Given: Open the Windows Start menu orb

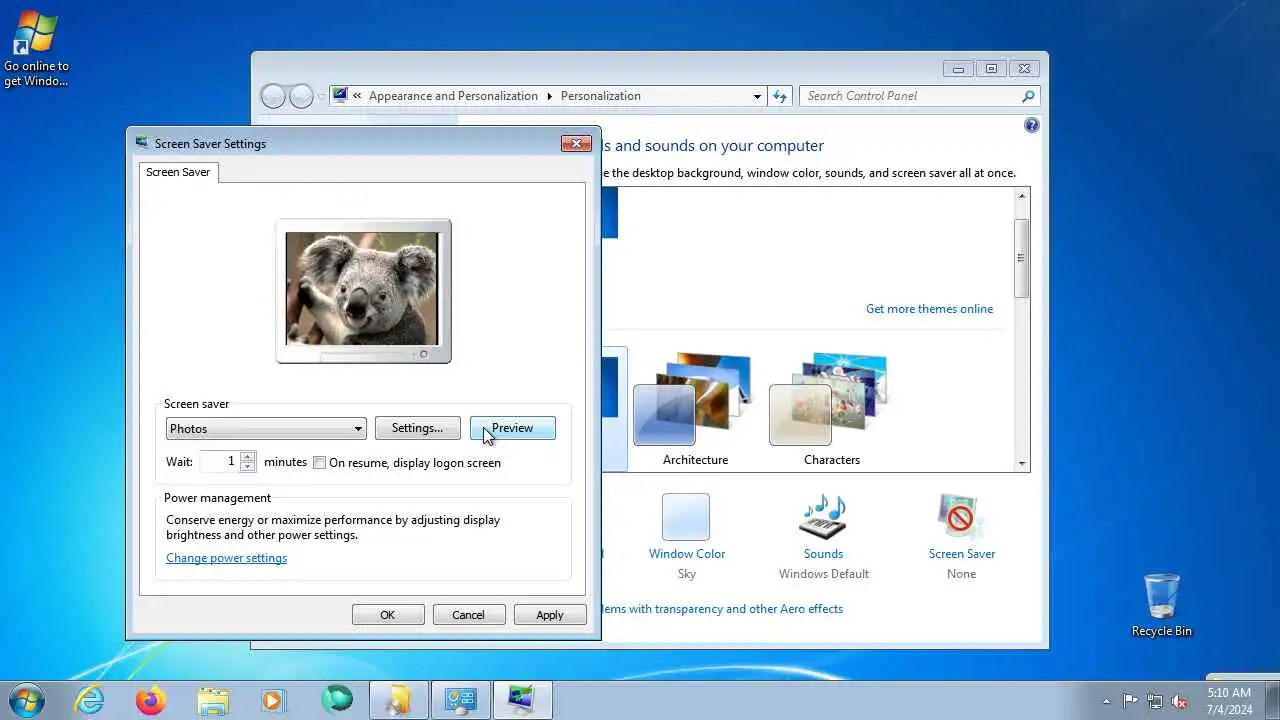Looking at the screenshot, I should [x=25, y=700].
